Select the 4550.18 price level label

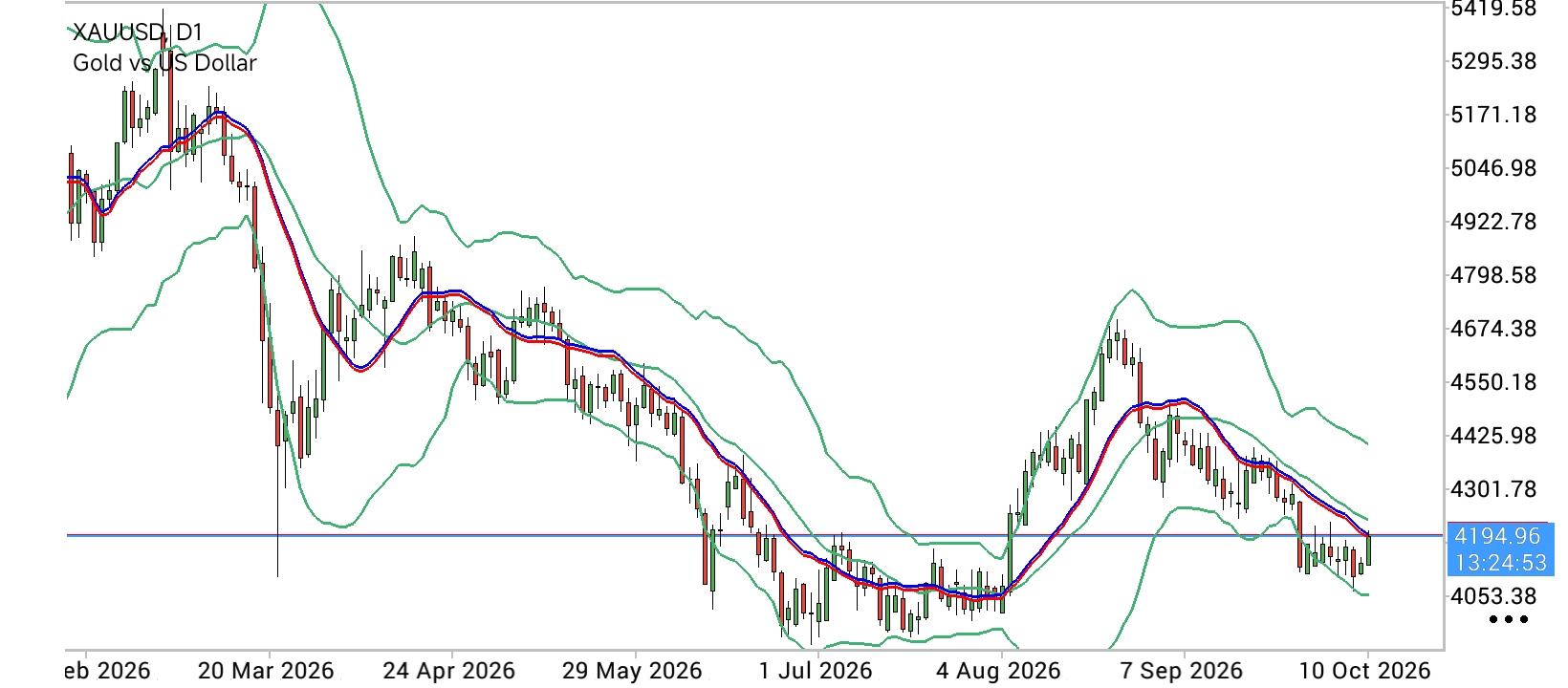pos(1493,382)
